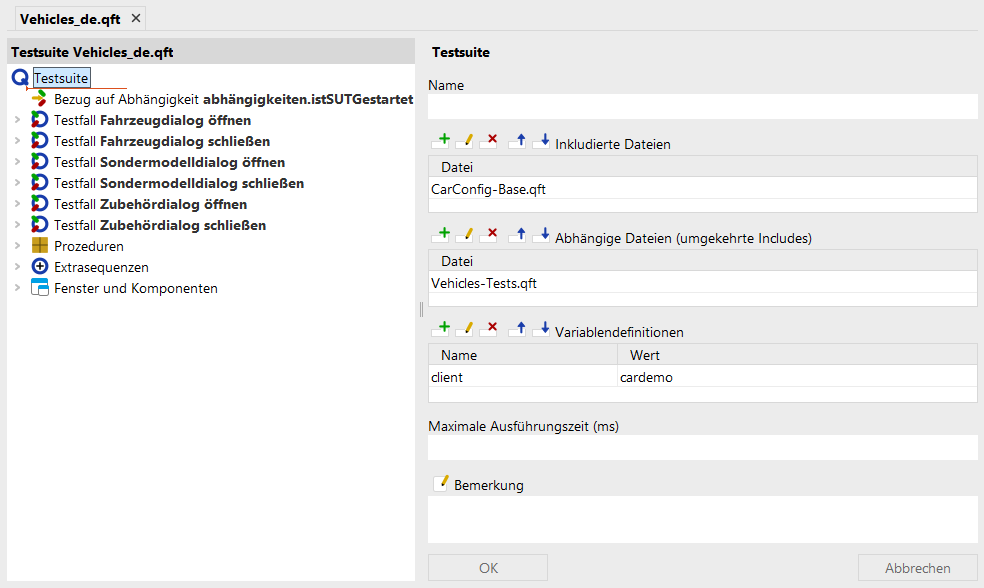This screenshot has width=984, height=588.
Task: Click move down arrow for Inkludierte Dateien
Action: click(x=542, y=141)
